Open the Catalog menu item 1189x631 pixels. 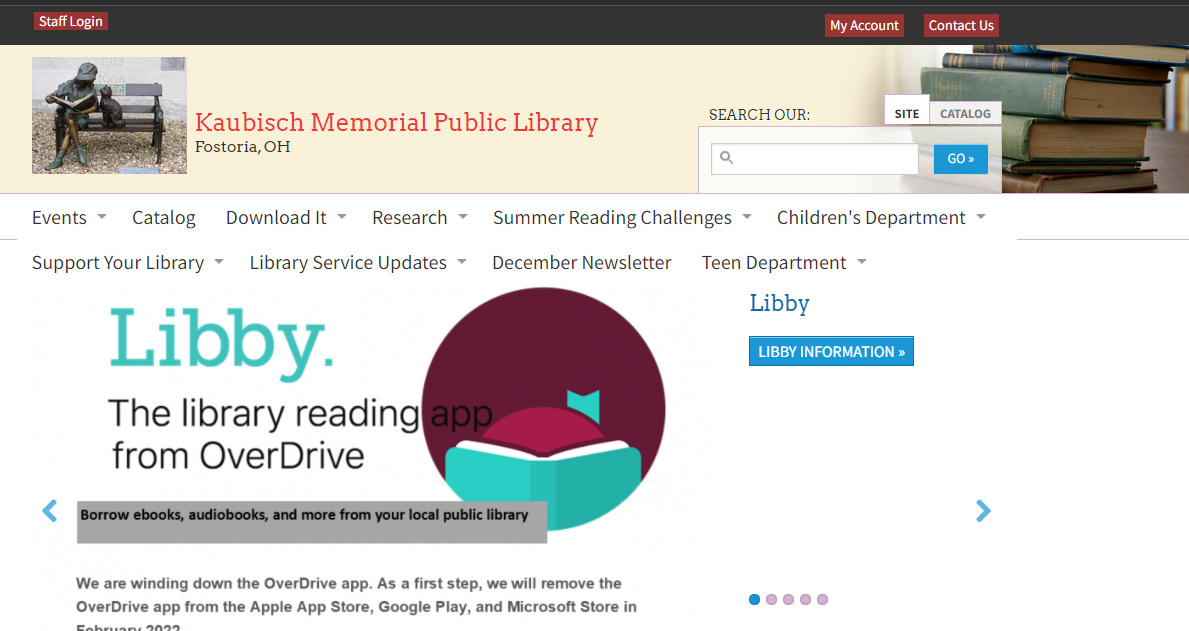[164, 218]
